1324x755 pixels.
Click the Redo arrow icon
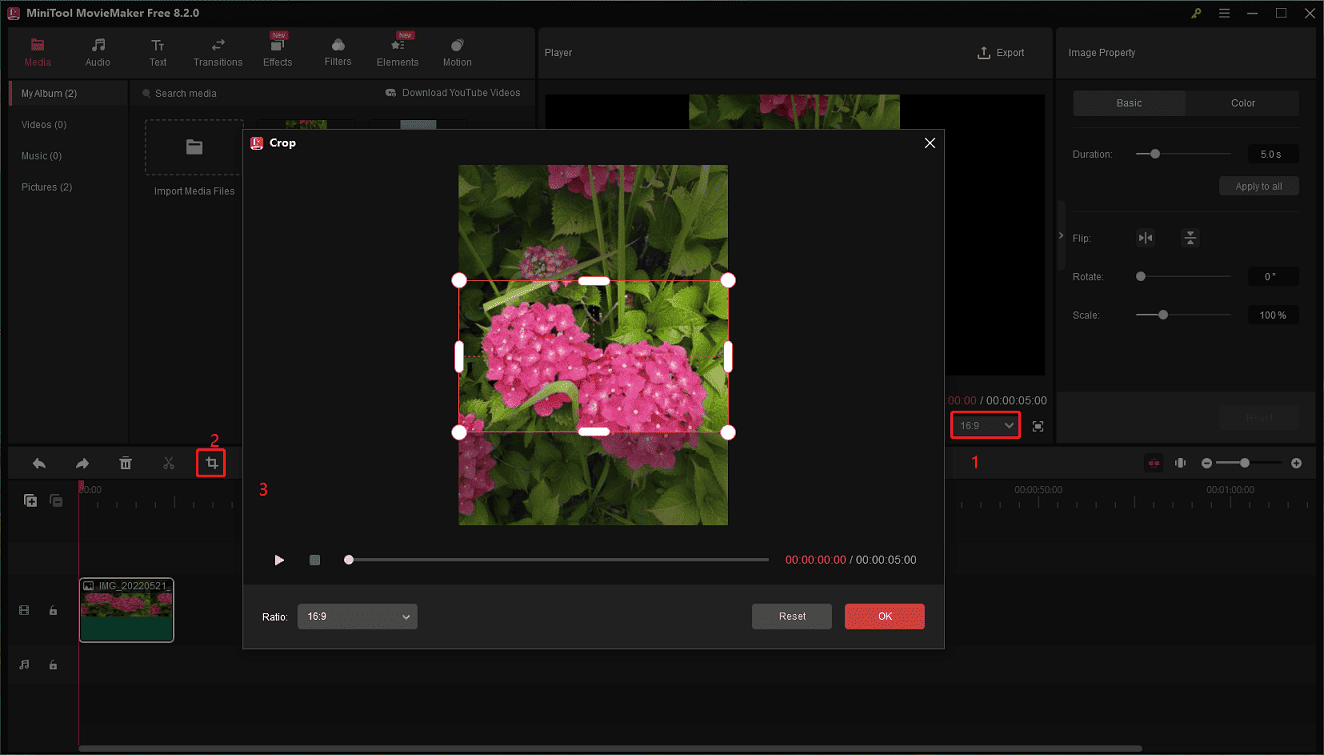(82, 463)
